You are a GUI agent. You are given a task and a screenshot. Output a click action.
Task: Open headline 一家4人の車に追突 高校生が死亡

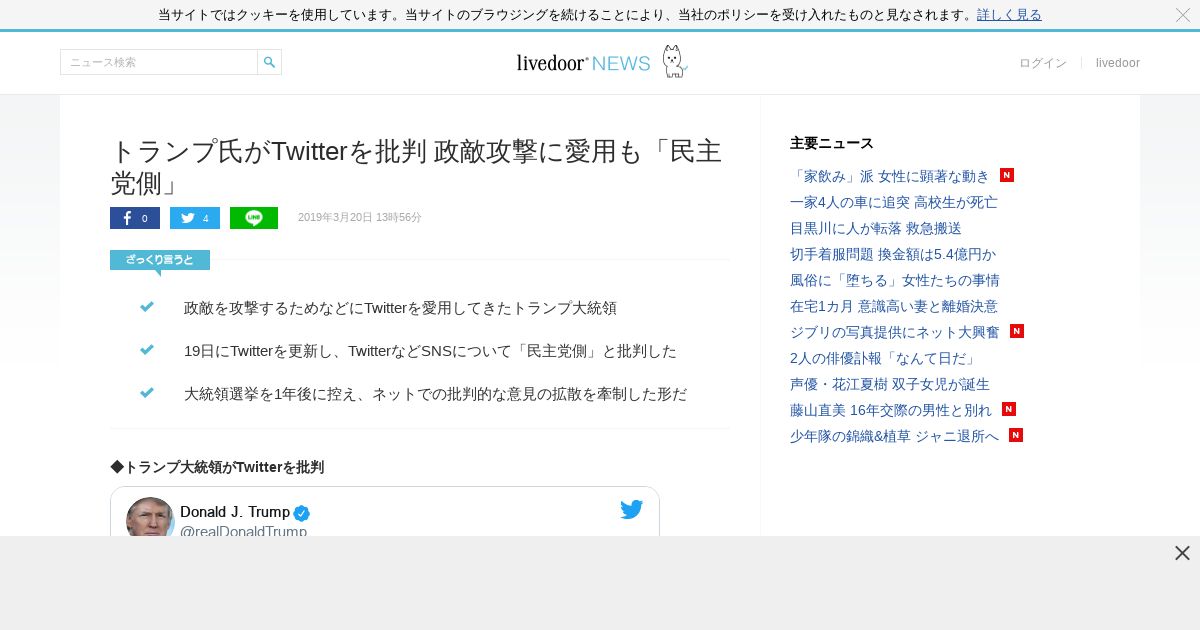tap(894, 202)
